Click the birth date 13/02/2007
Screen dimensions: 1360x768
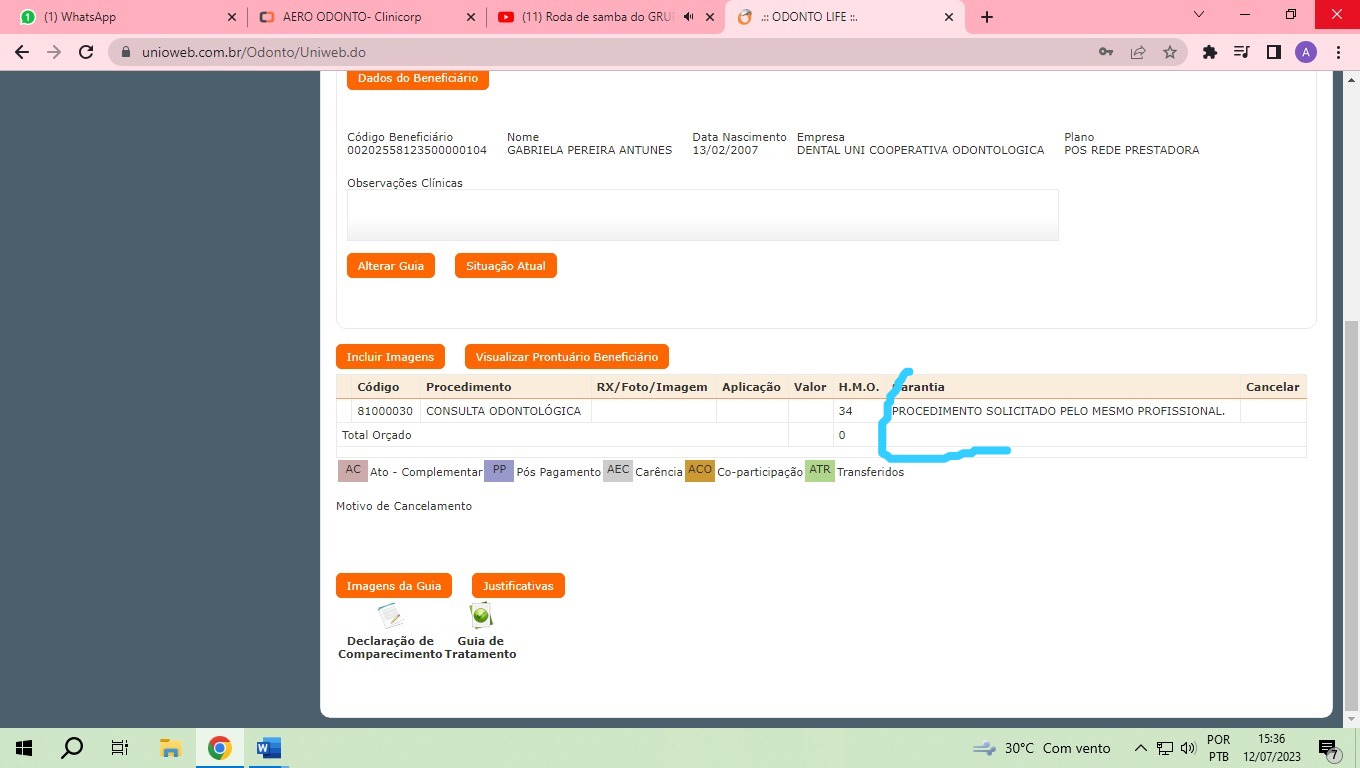coord(725,150)
